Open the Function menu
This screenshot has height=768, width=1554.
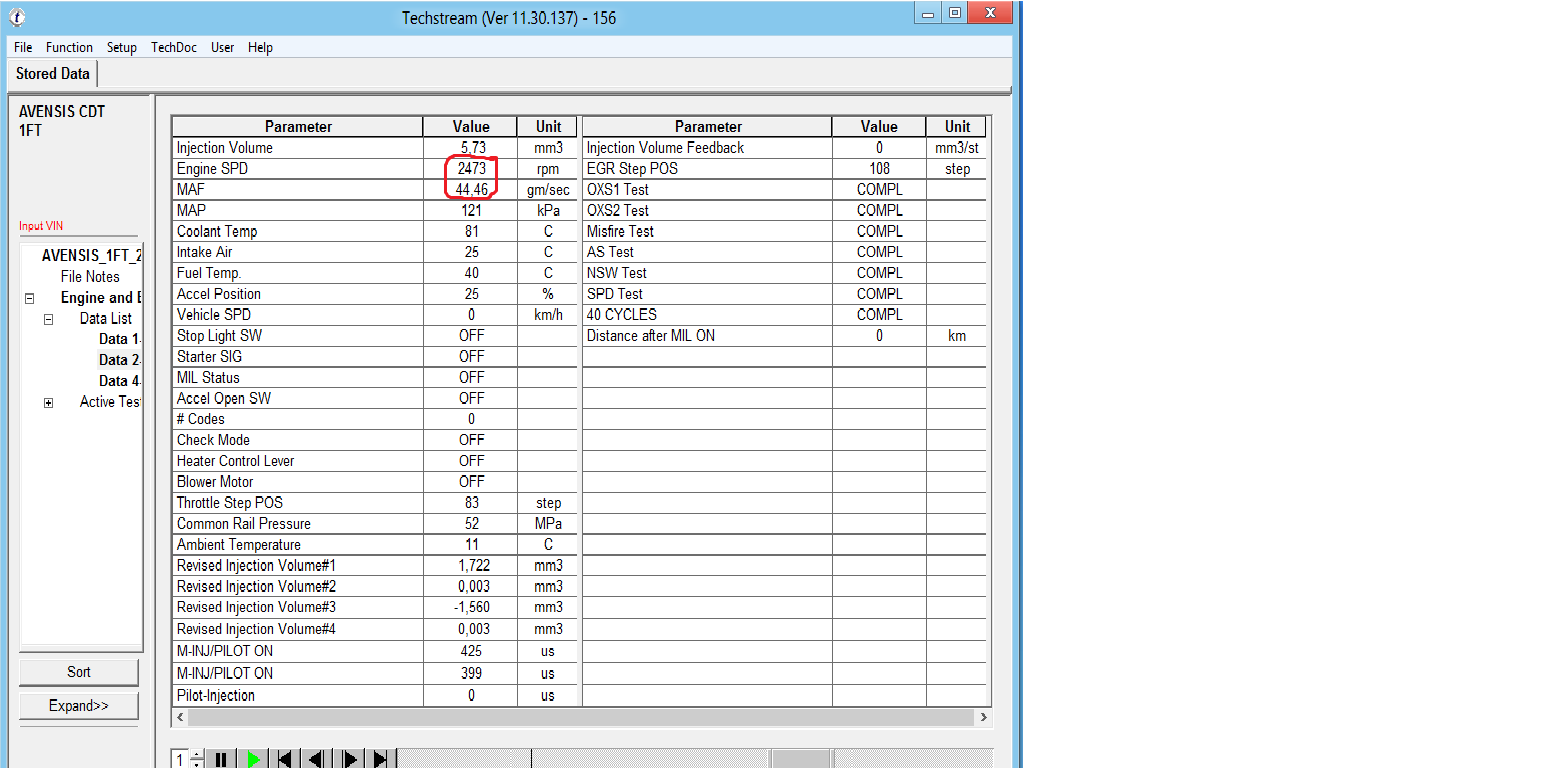69,47
